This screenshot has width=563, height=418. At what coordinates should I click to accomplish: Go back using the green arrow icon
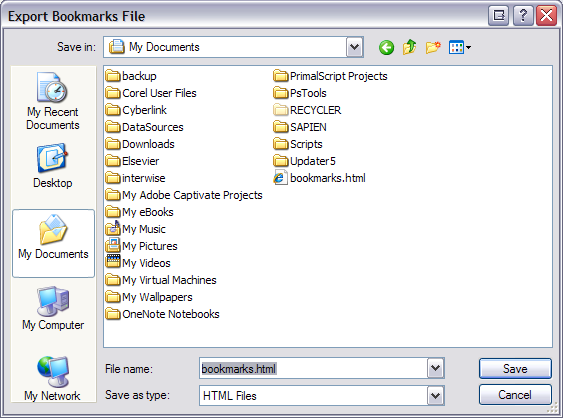[x=386, y=47]
